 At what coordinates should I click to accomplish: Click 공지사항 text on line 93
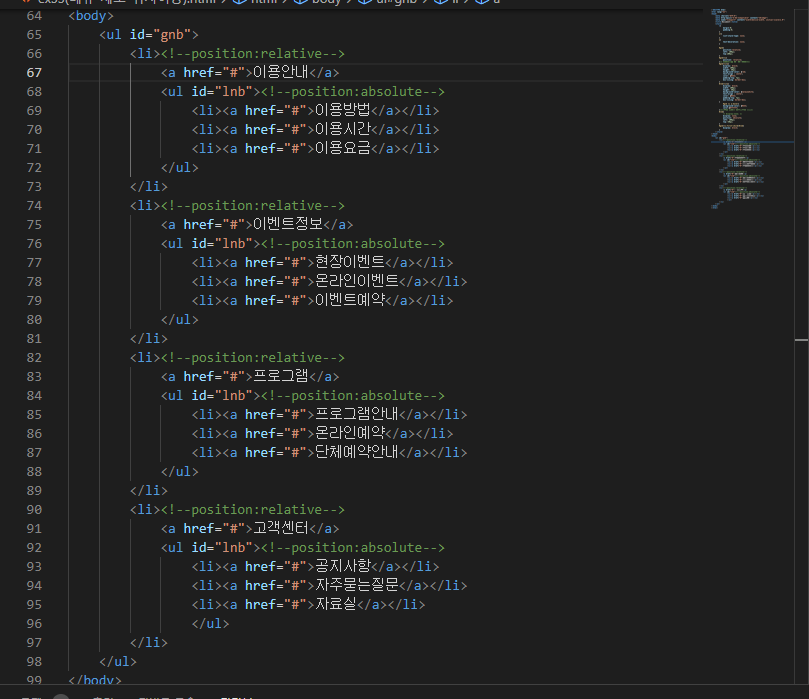tap(343, 566)
